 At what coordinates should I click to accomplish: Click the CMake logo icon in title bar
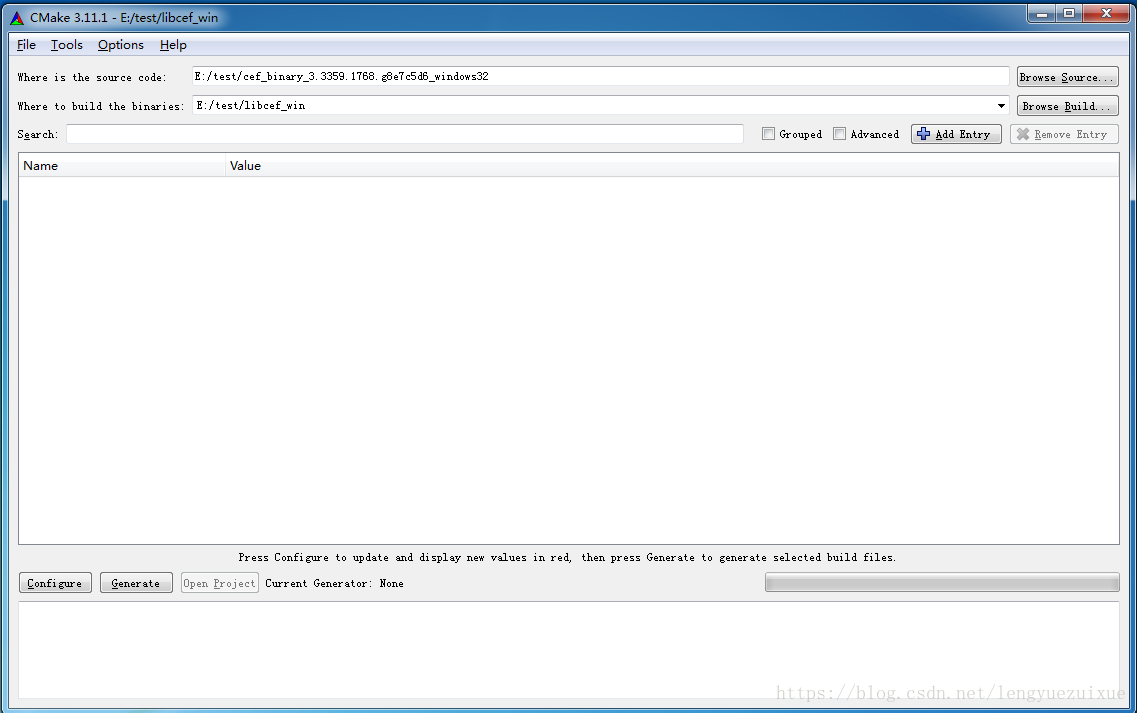click(x=17, y=17)
